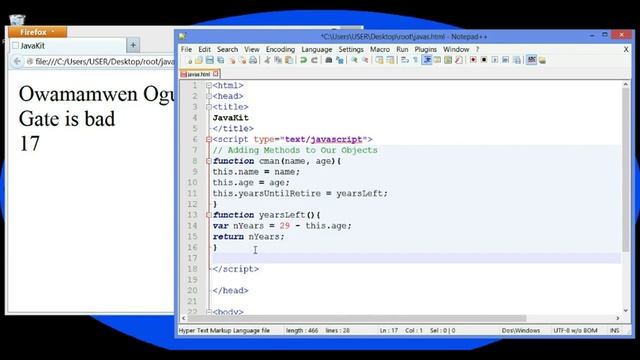The image size is (640, 360).
Task: Click the Dos\Windows status bar entry
Action: coord(521,331)
